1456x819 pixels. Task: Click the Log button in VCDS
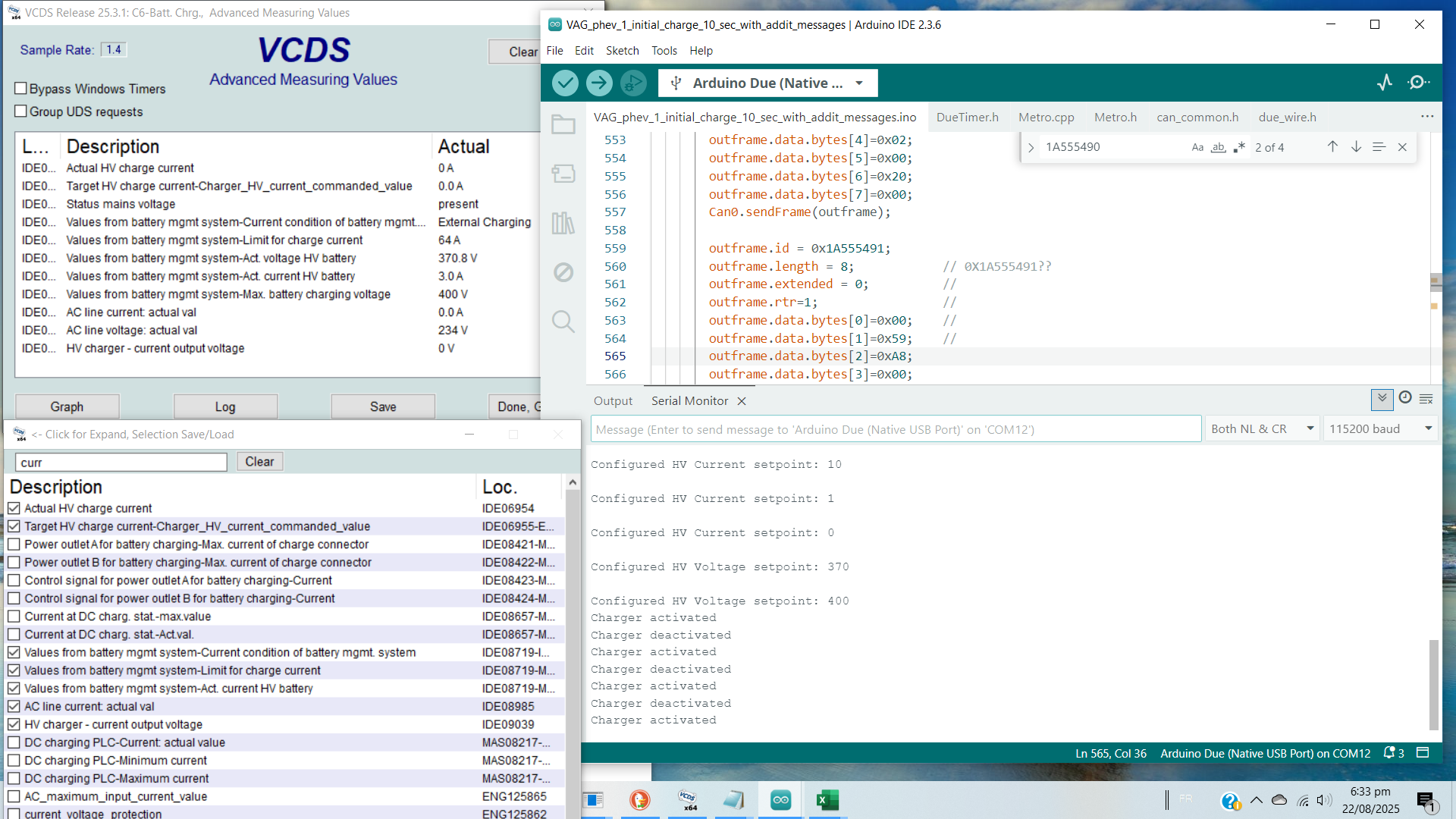point(225,406)
